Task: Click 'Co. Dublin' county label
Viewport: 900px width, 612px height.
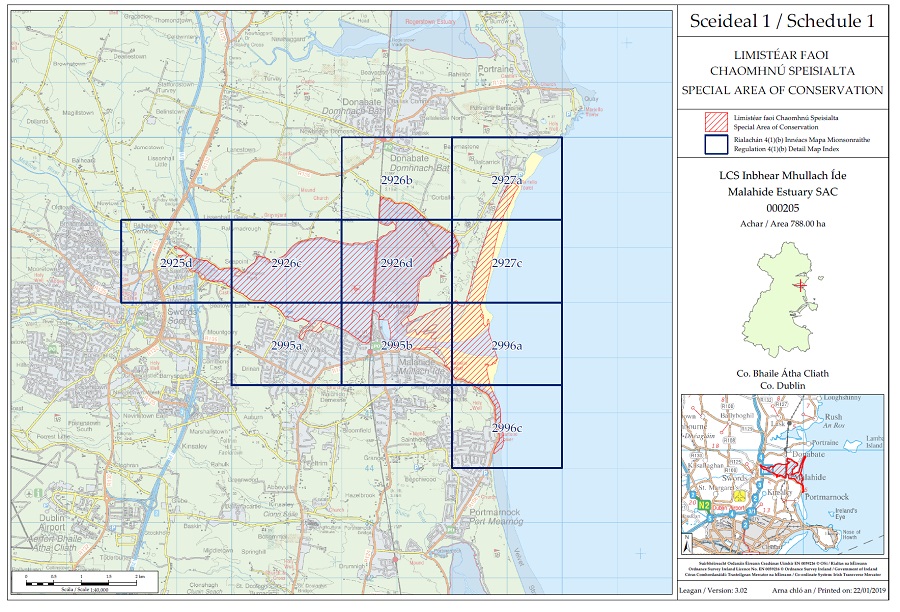Action: coord(782,386)
